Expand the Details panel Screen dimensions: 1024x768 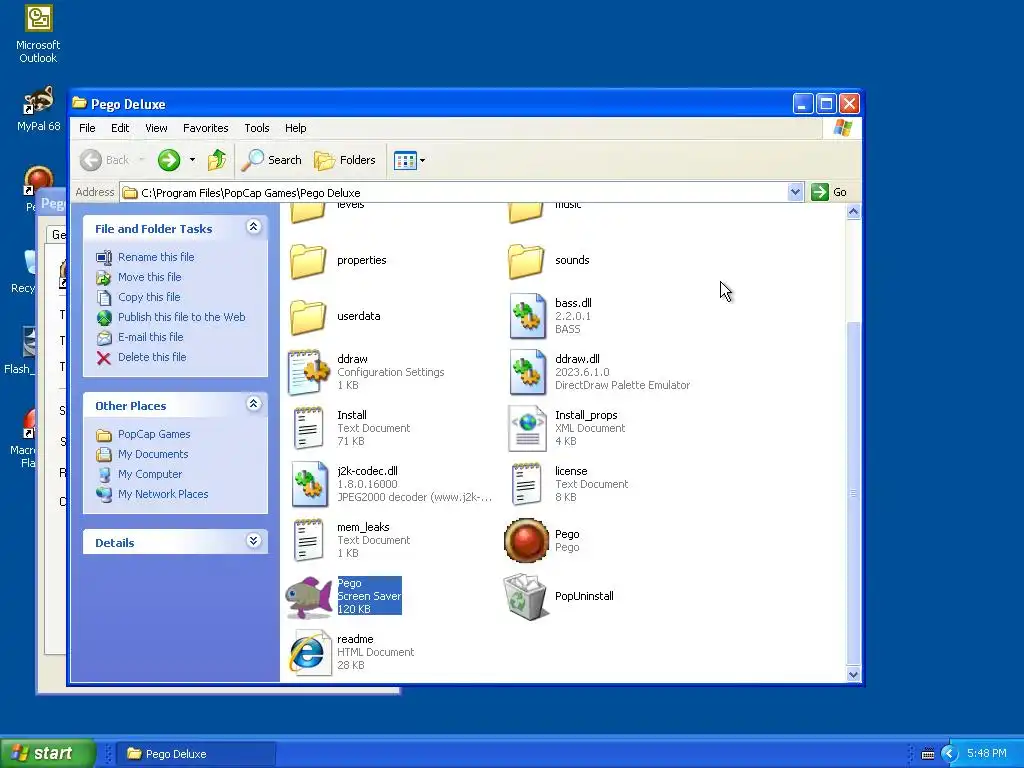[x=253, y=541]
